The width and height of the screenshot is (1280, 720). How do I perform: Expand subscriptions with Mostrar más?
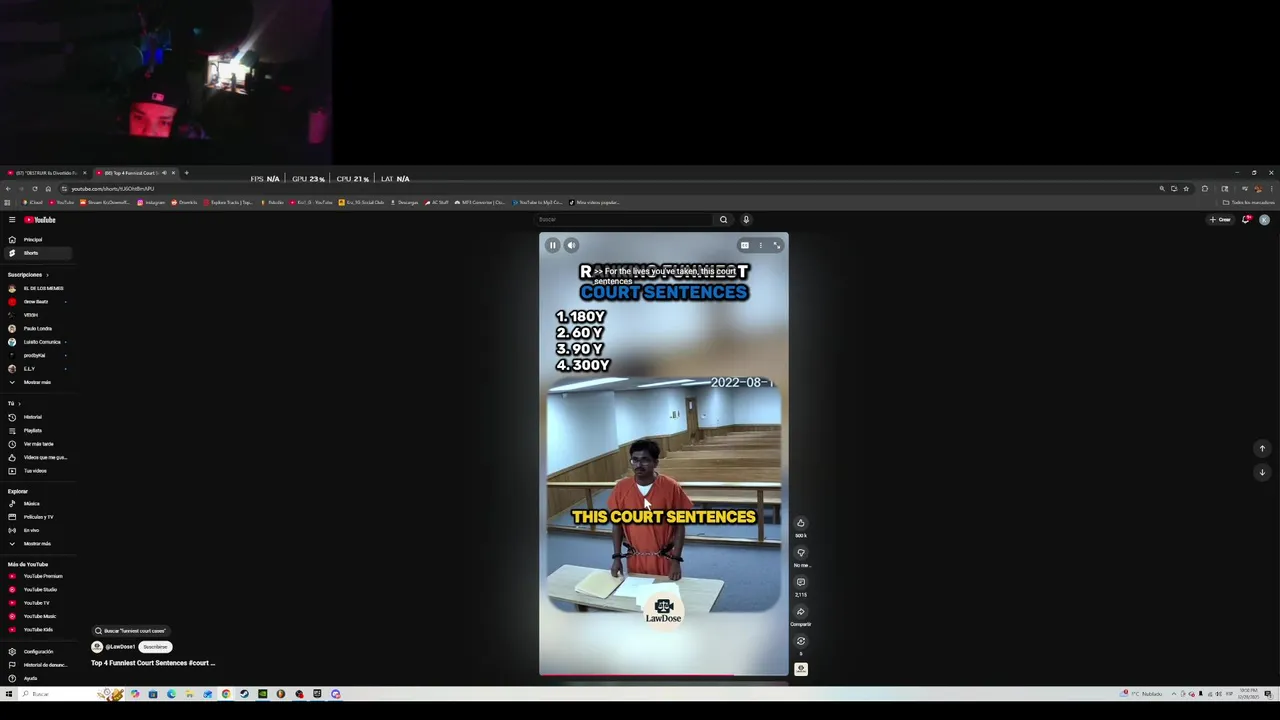[x=37, y=382]
